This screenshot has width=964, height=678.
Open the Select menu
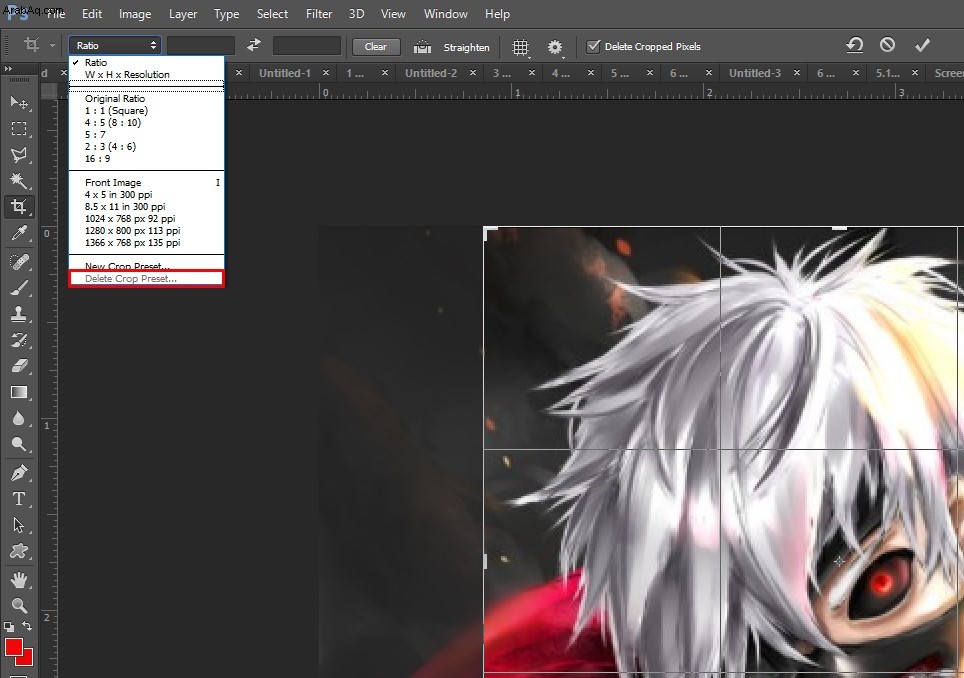pos(272,14)
